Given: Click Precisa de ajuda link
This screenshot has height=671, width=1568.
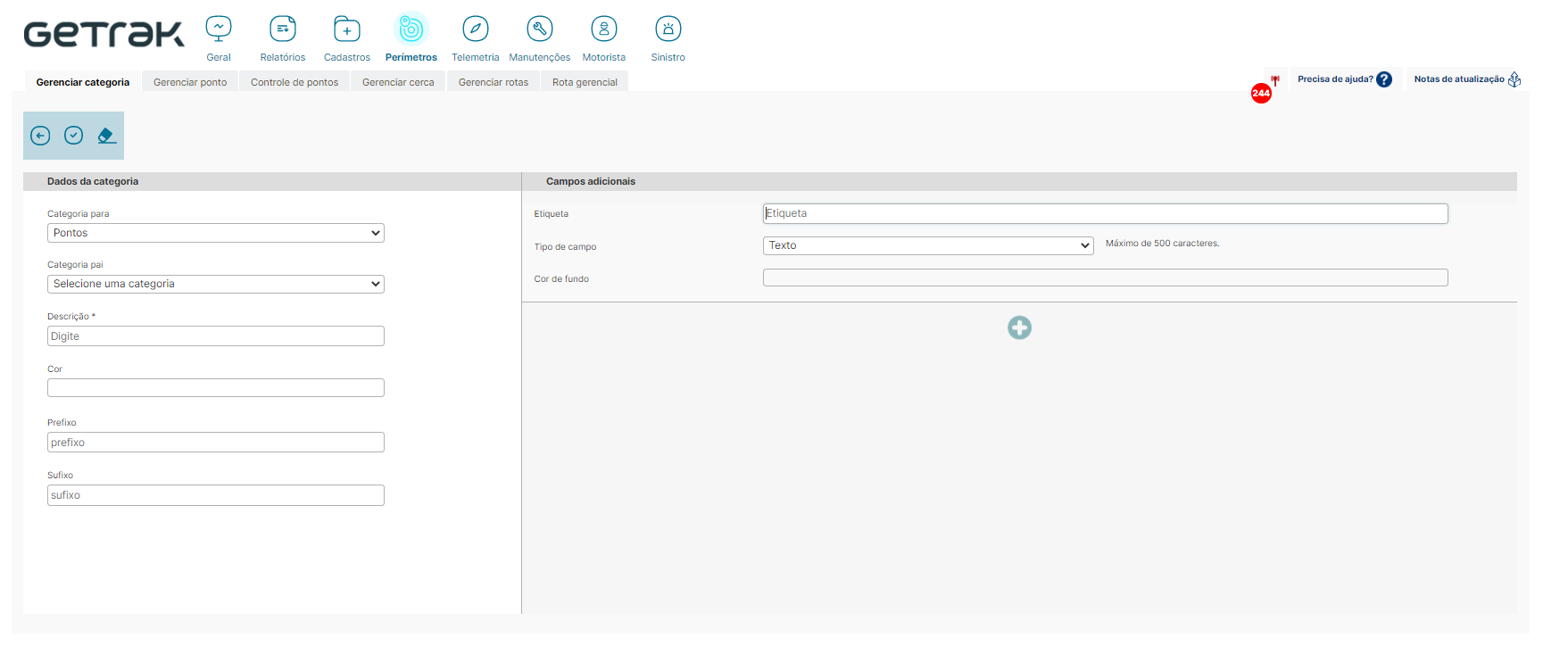Looking at the screenshot, I should [x=1335, y=79].
